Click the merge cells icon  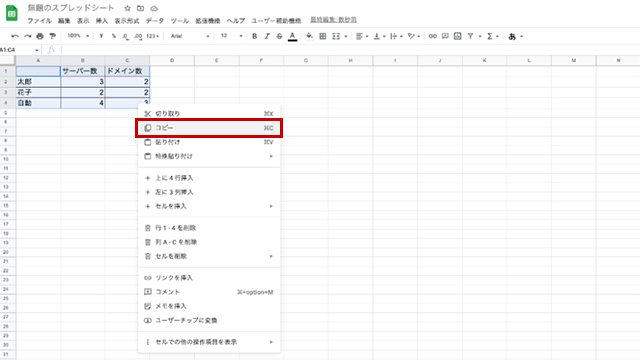pyautogui.click(x=336, y=36)
